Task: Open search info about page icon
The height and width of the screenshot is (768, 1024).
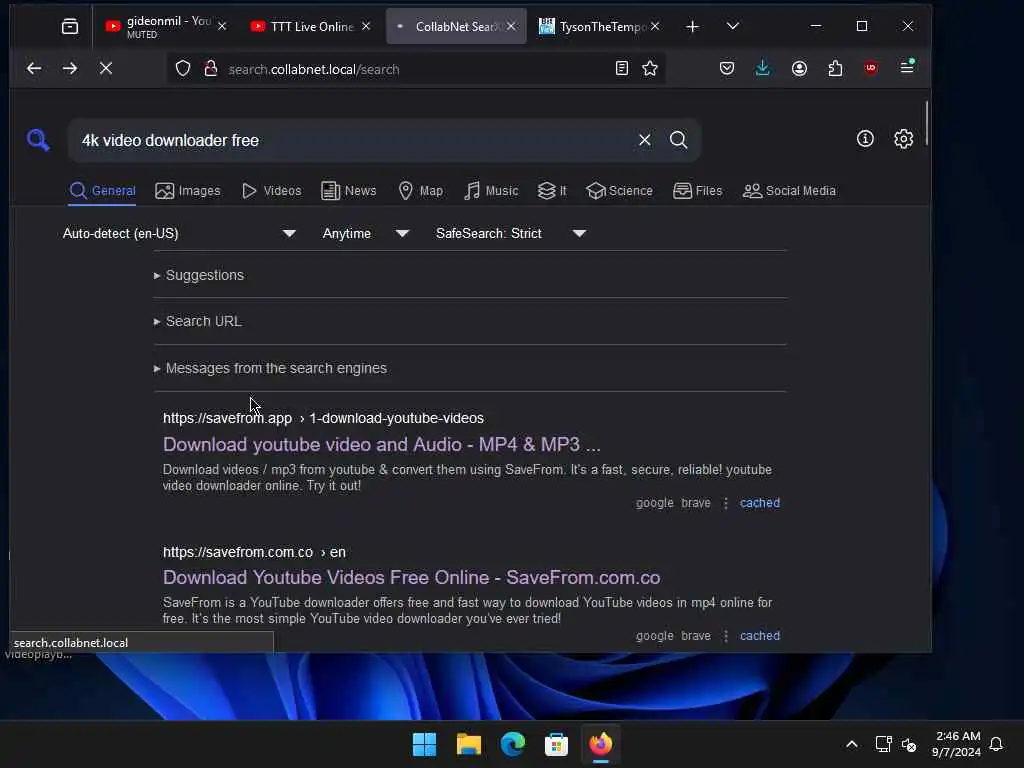Action: click(865, 138)
